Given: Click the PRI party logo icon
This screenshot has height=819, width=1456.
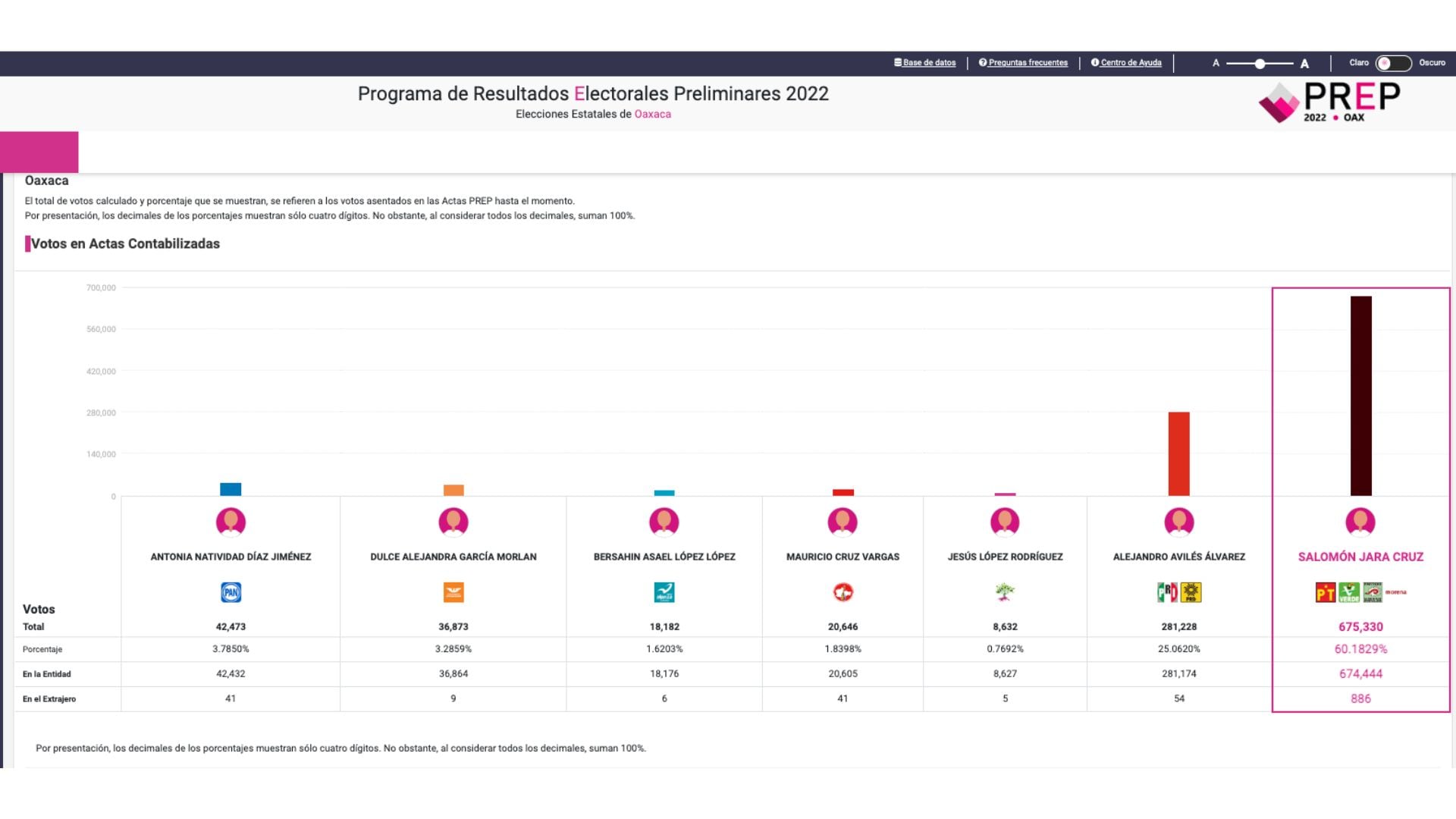Looking at the screenshot, I should 1167,592.
